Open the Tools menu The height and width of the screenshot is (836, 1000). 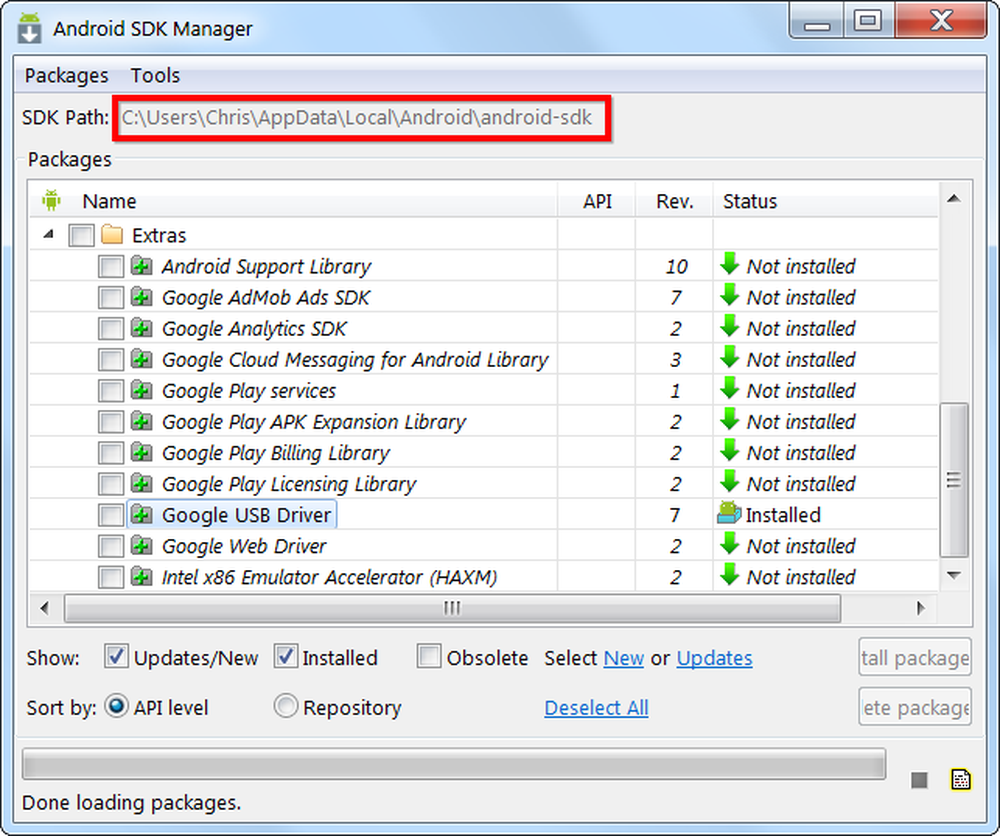[155, 75]
